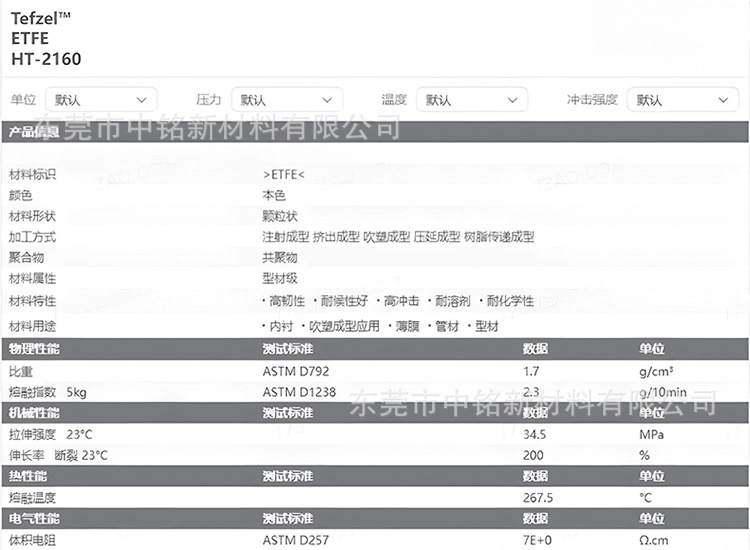Image resolution: width=750 pixels, height=550 pixels.
Task: Click the 伸长率 断裂 23°C row label
Action: pos(58,456)
